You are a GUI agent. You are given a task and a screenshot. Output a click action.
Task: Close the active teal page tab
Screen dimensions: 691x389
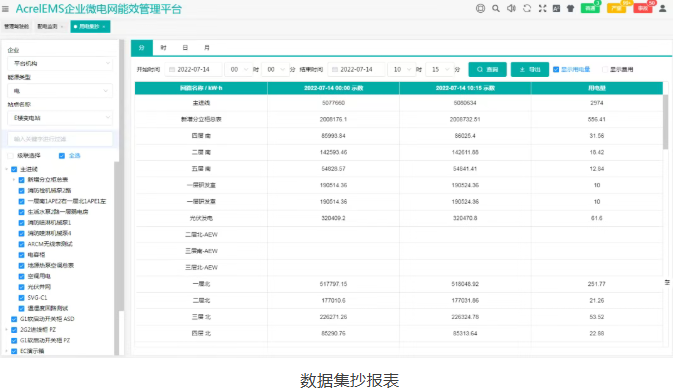click(x=104, y=27)
